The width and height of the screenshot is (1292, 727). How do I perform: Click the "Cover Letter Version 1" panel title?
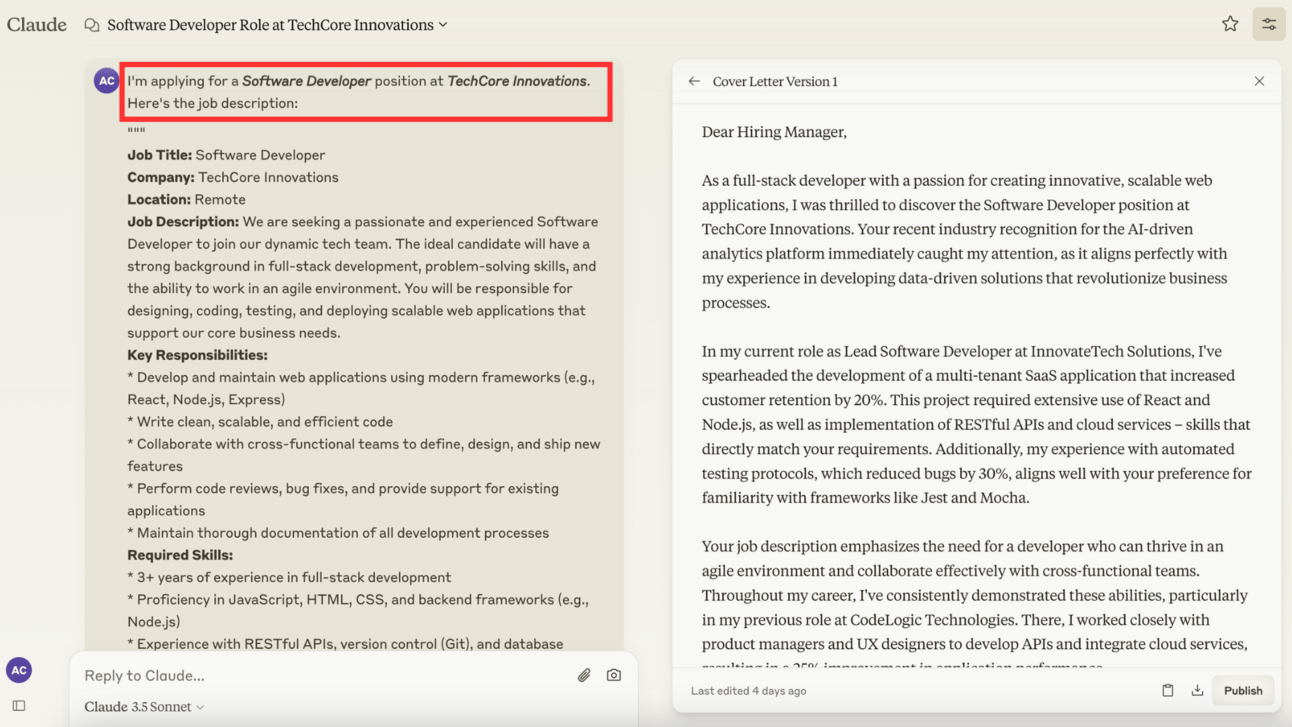point(775,81)
